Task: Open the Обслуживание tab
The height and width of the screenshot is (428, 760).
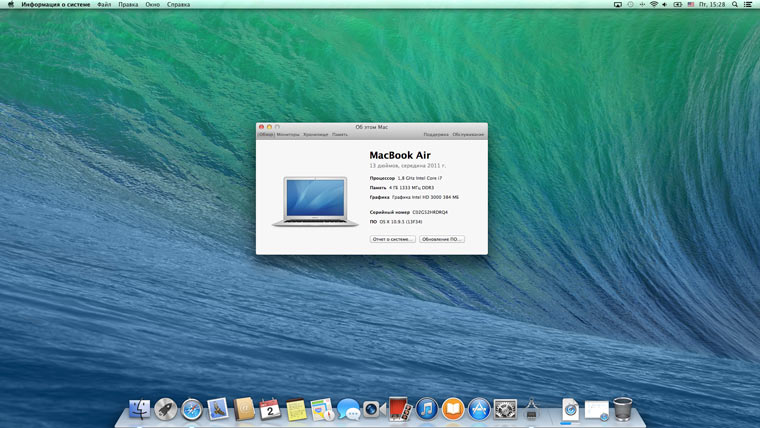Action: (468, 134)
